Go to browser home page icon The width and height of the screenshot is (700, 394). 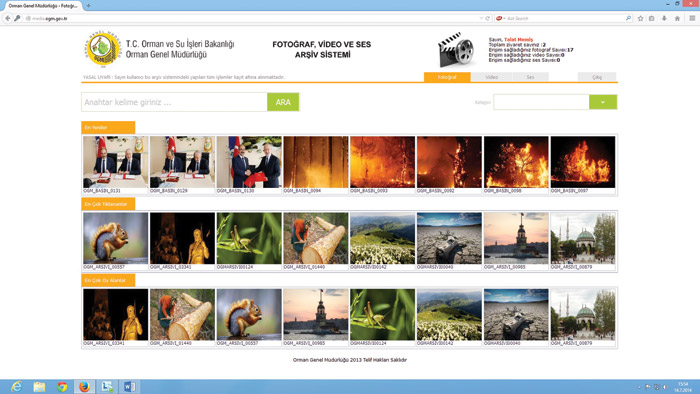point(677,18)
